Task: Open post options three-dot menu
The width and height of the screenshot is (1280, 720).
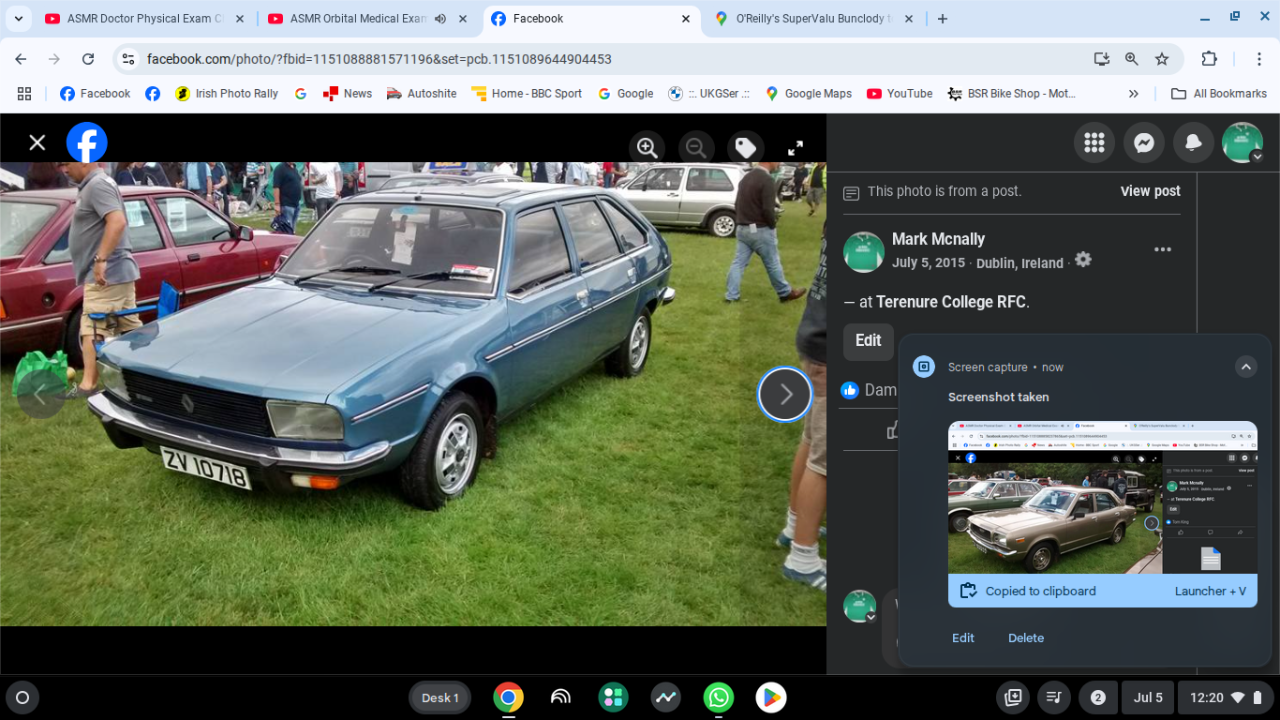Action: (x=1162, y=250)
